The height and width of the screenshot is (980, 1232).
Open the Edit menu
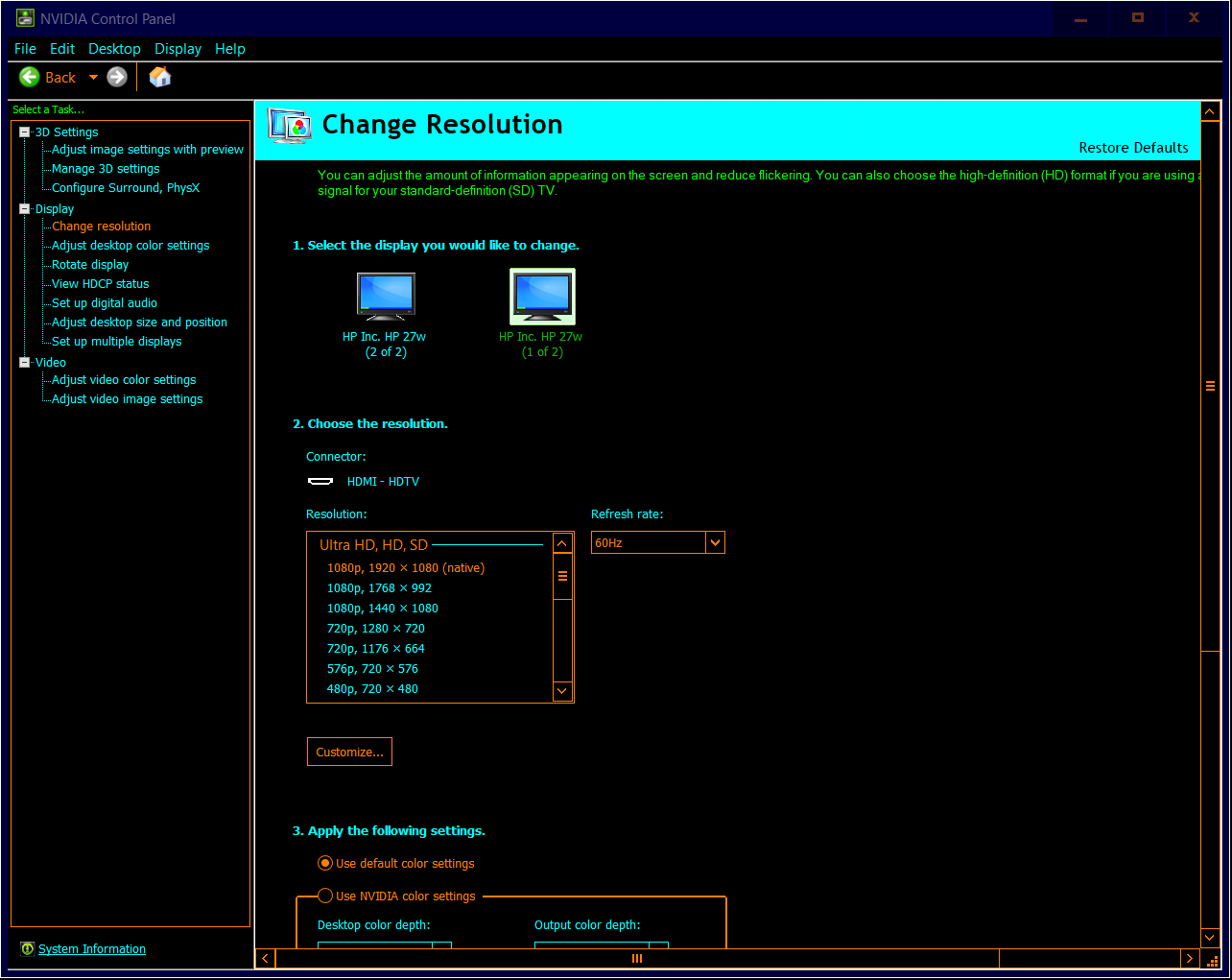(62, 49)
